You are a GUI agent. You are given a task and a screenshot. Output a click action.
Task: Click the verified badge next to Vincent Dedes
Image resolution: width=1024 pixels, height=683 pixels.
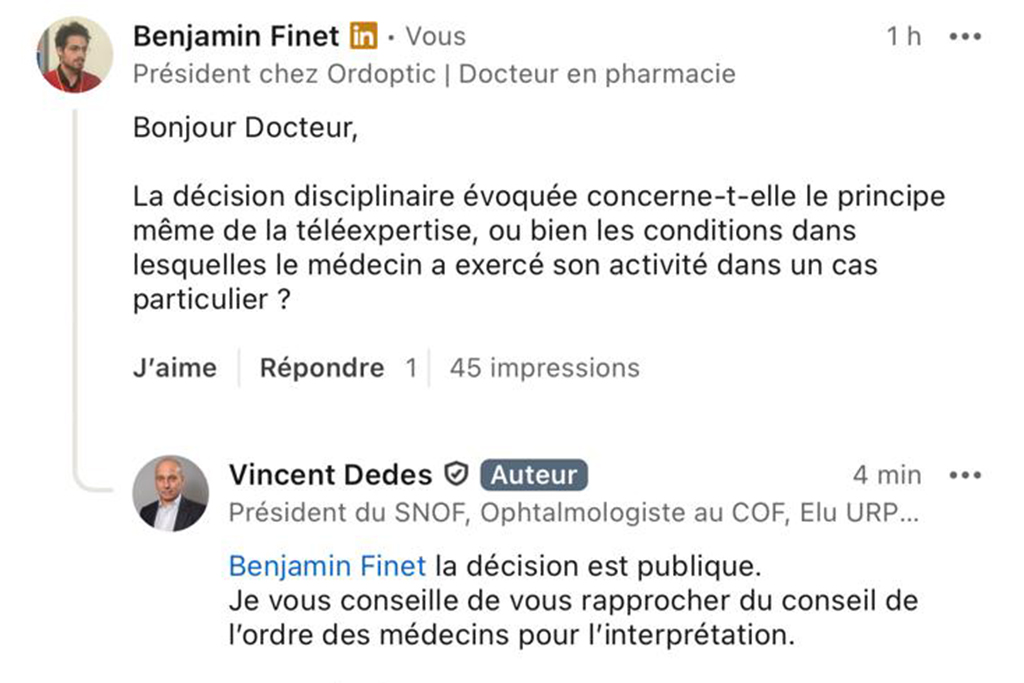click(455, 474)
